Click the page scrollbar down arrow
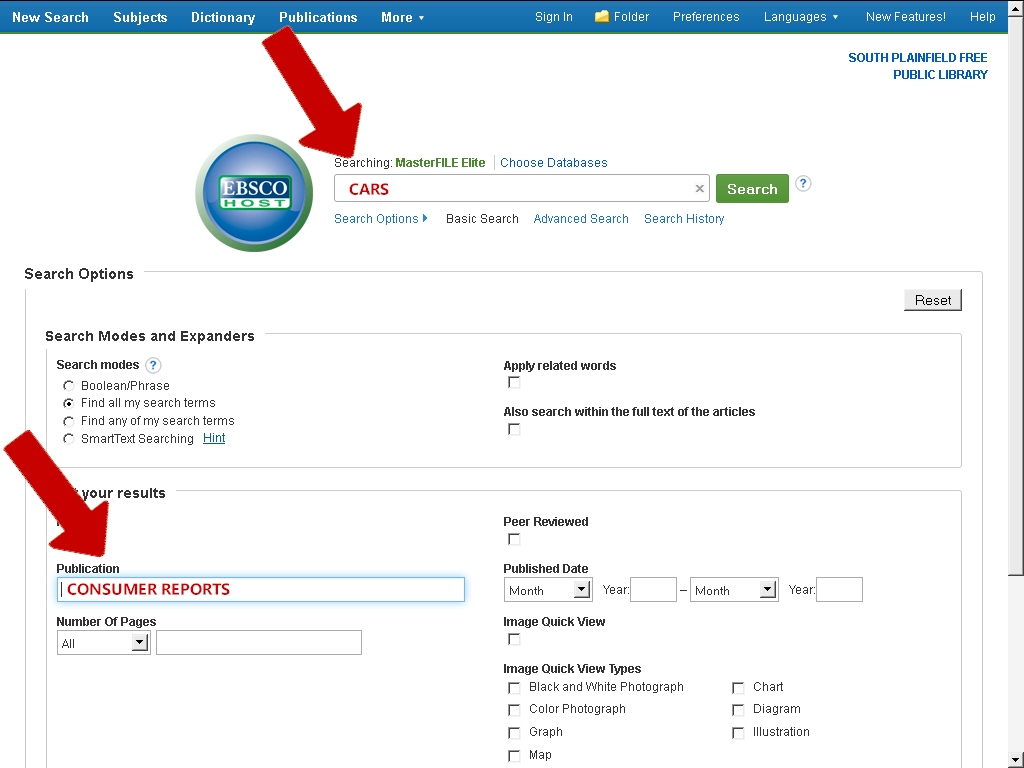 (x=1016, y=761)
